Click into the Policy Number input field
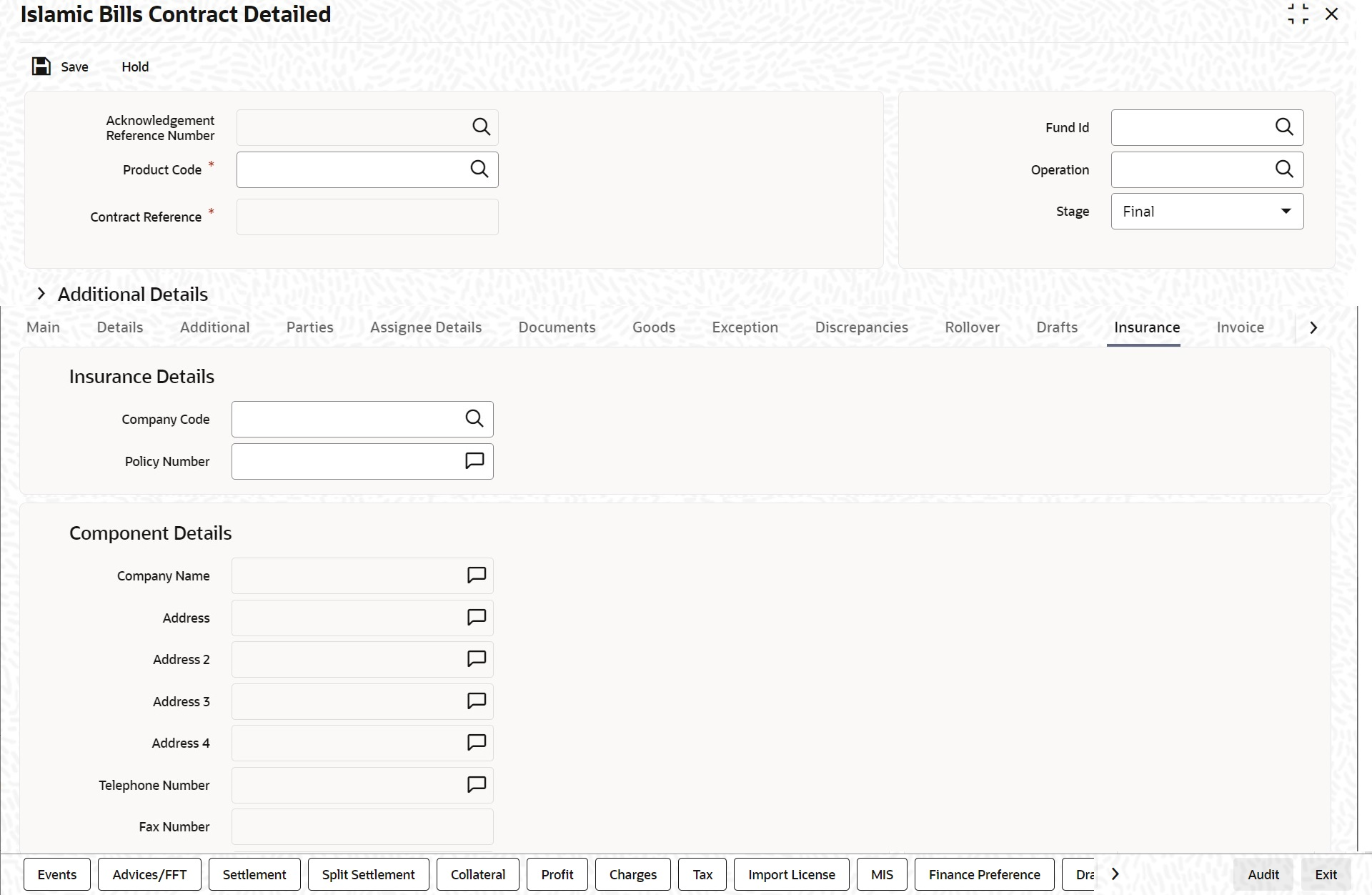 pyautogui.click(x=347, y=461)
